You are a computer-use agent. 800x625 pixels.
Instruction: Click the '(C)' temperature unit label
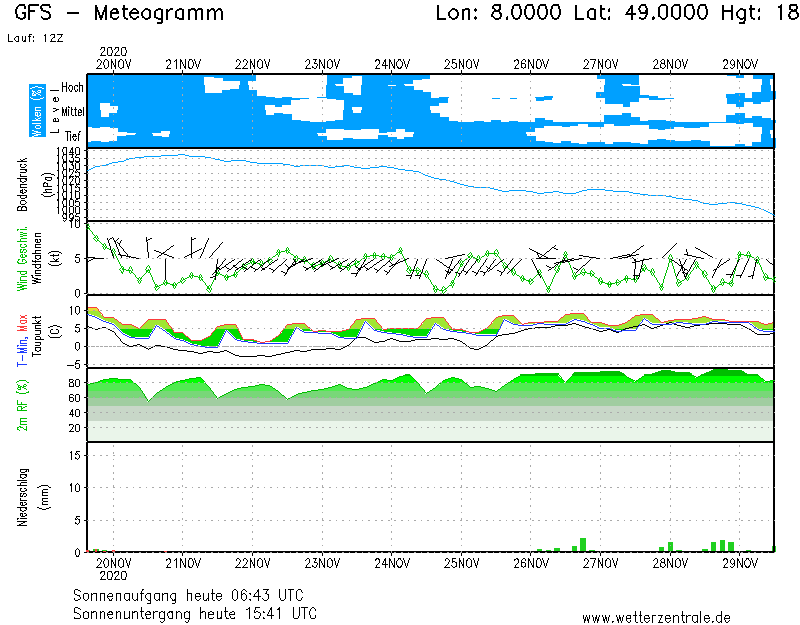tap(55, 332)
